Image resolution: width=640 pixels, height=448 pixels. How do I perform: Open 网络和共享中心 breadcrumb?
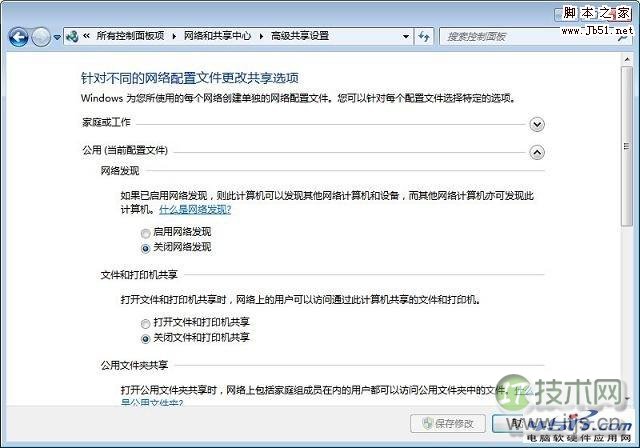[x=218, y=36]
